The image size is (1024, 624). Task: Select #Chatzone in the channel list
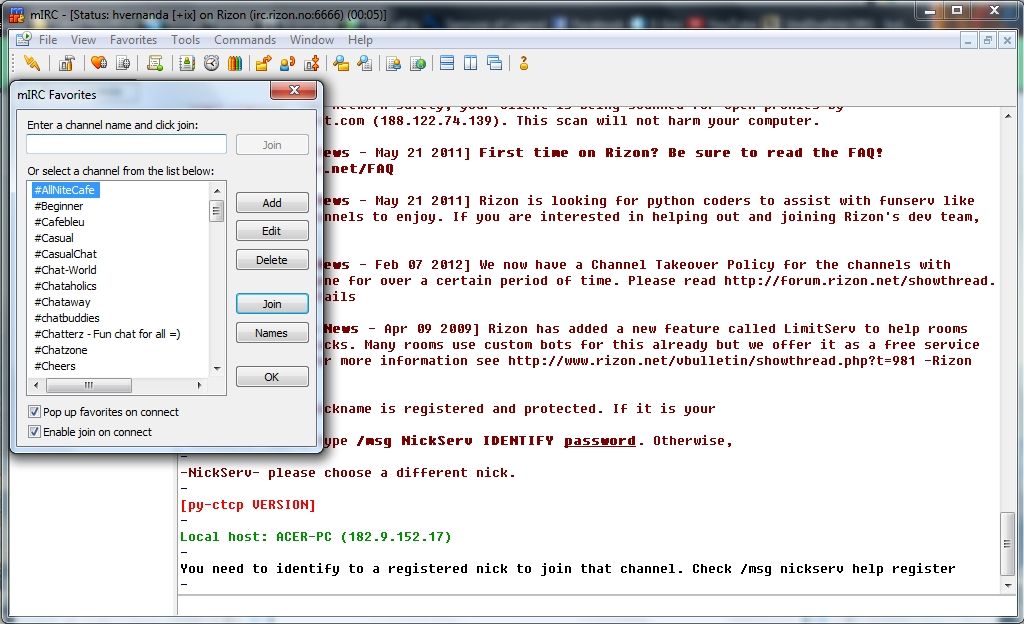click(61, 350)
